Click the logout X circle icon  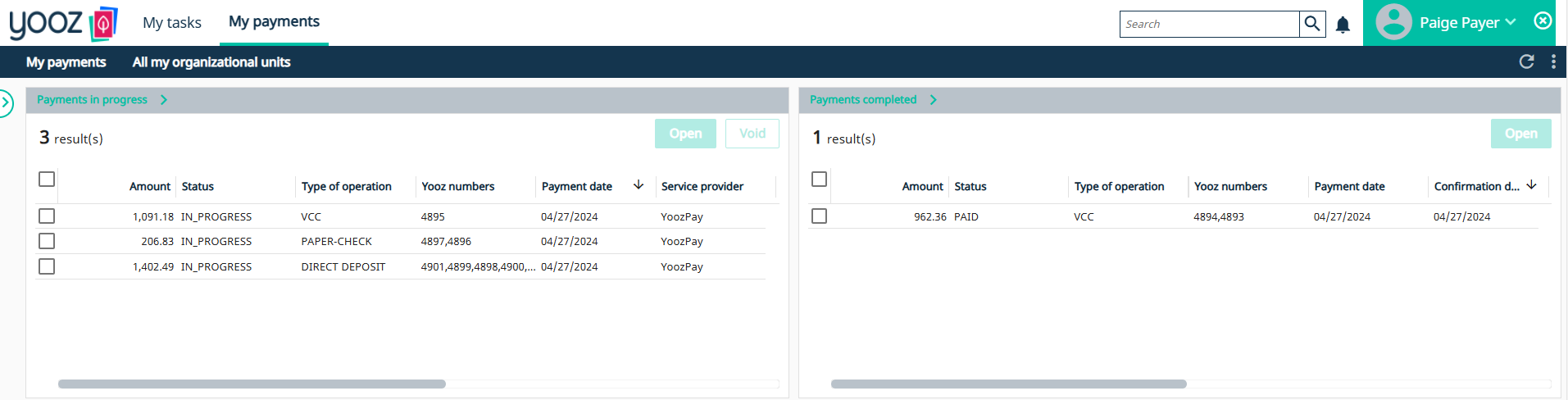[1543, 20]
